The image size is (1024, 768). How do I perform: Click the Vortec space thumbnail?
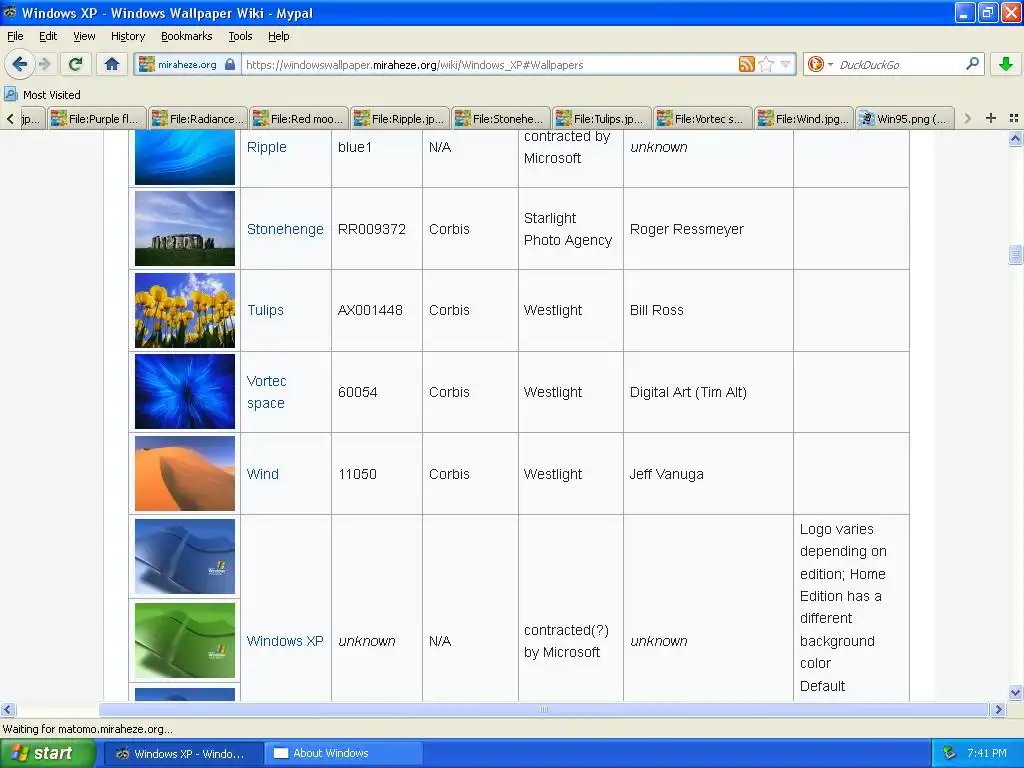pyautogui.click(x=185, y=392)
